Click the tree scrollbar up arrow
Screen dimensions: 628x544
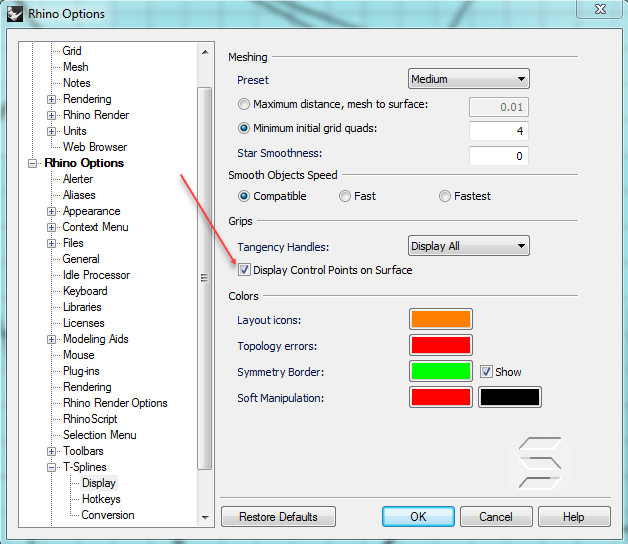205,52
